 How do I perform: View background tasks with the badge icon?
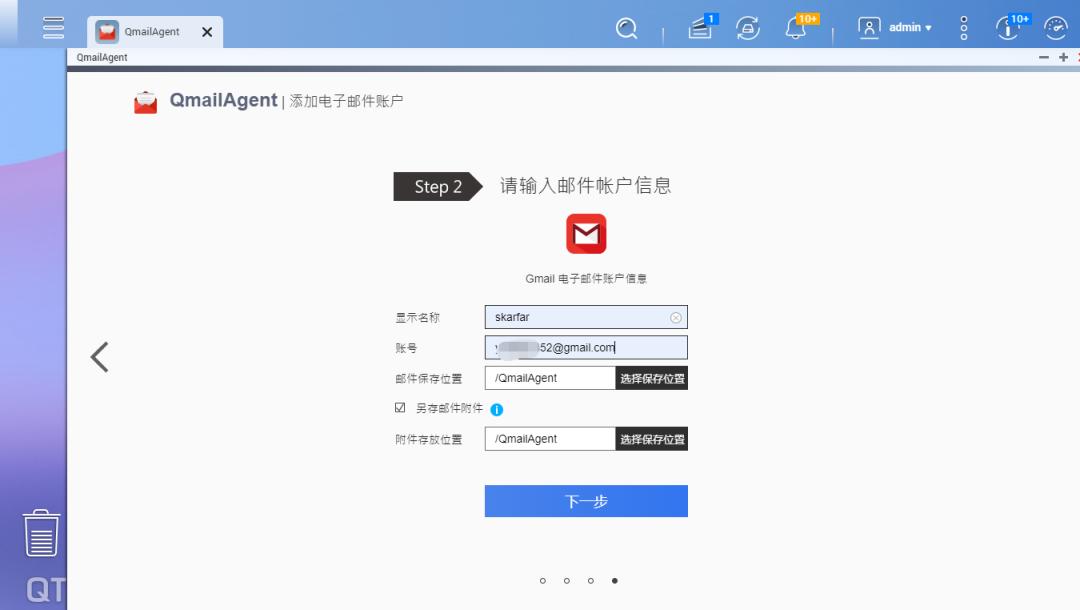pyautogui.click(x=698, y=28)
